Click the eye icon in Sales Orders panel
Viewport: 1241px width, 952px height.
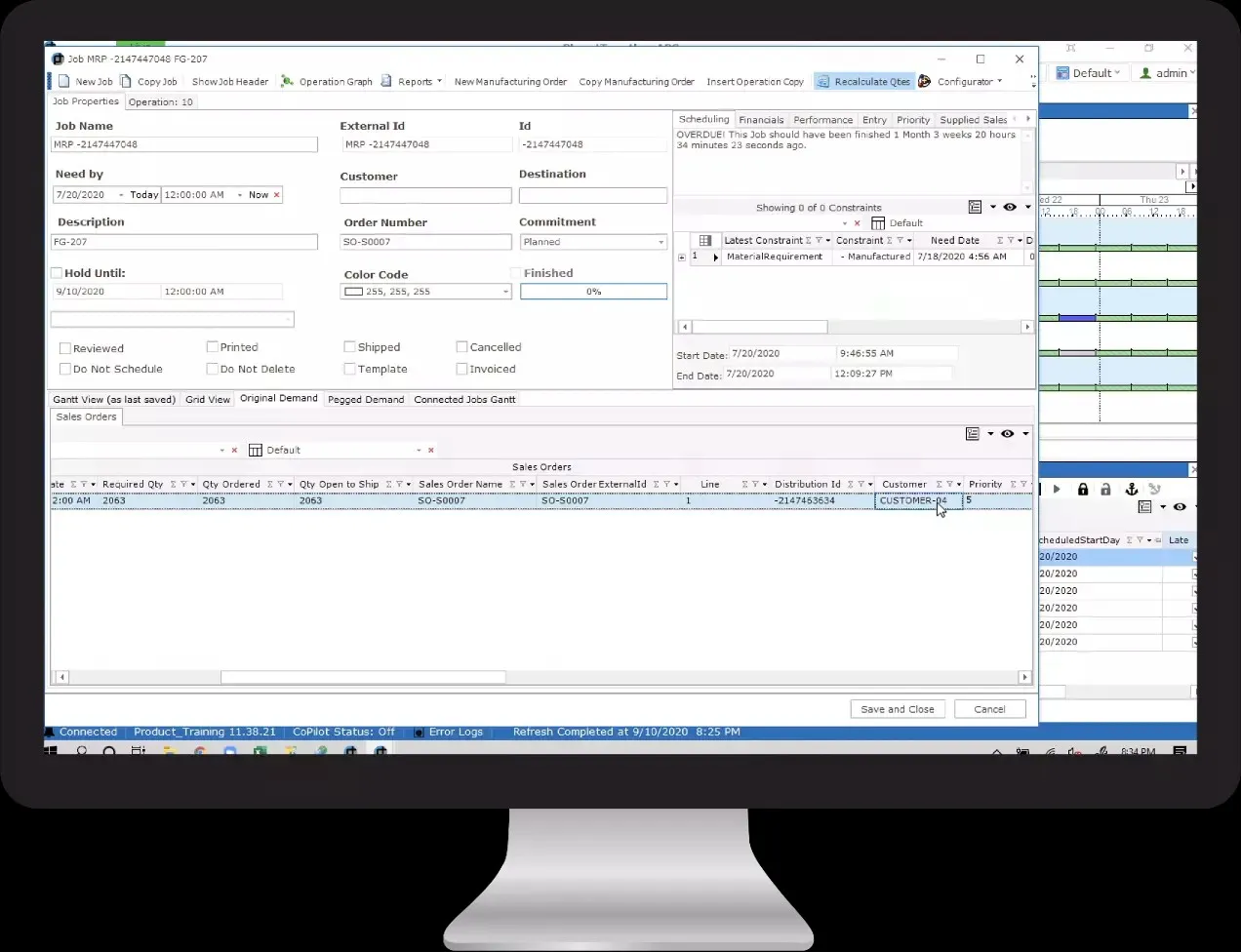1008,434
